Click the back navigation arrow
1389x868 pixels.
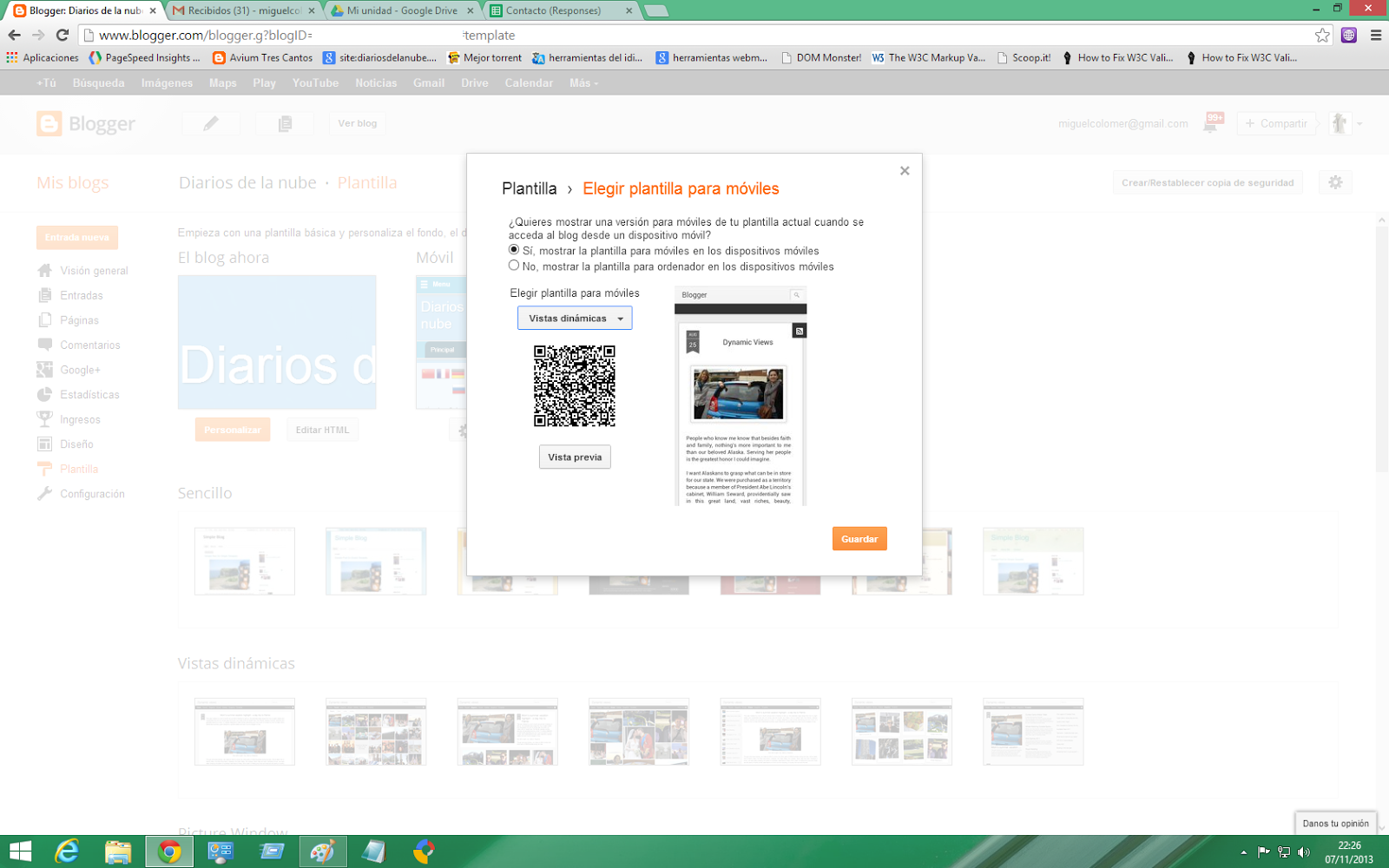click(x=14, y=35)
